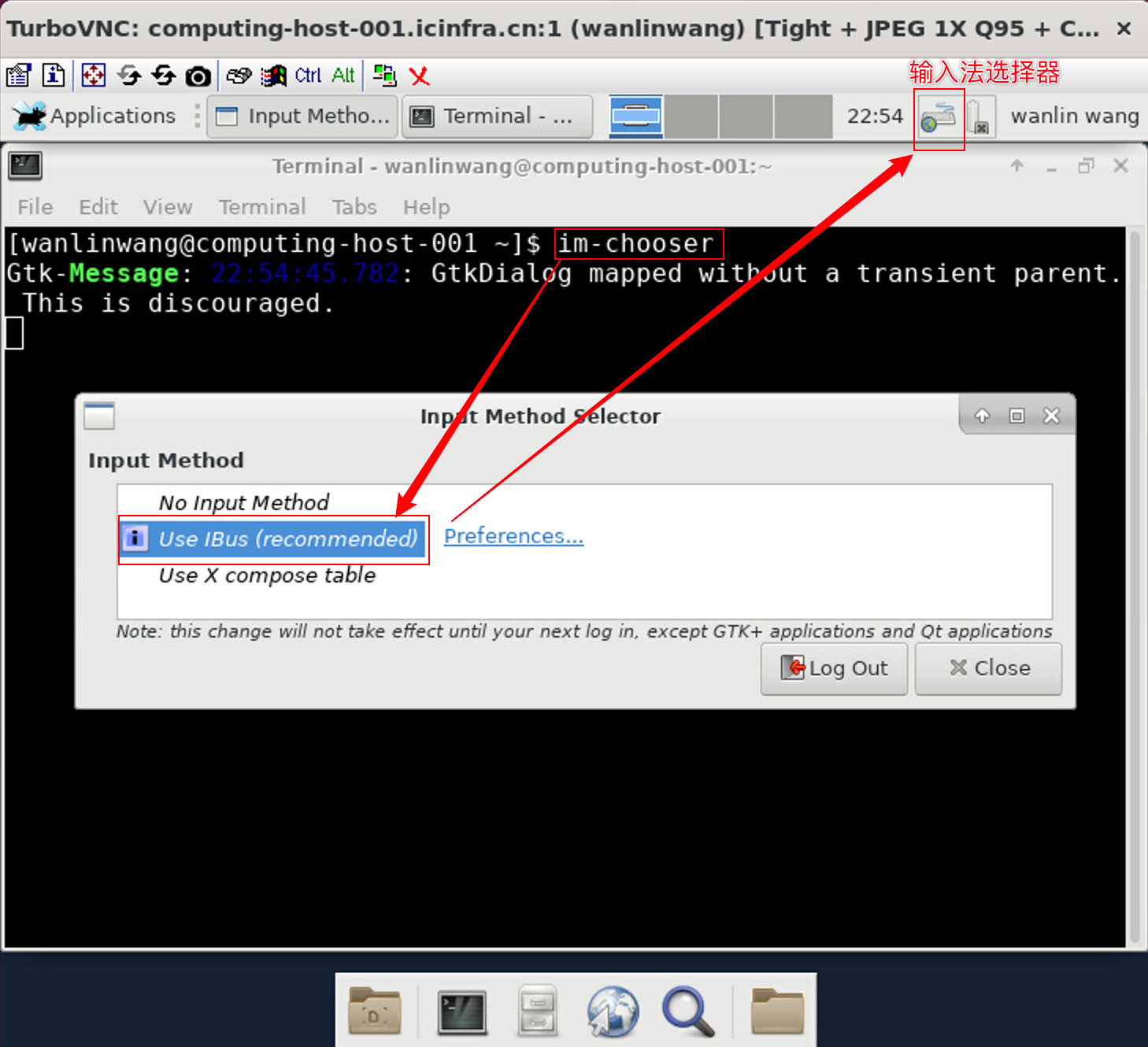Screen dimensions: 1148x1047
Task: Open file manager cabinet icon in dock
Action: click(x=538, y=1011)
